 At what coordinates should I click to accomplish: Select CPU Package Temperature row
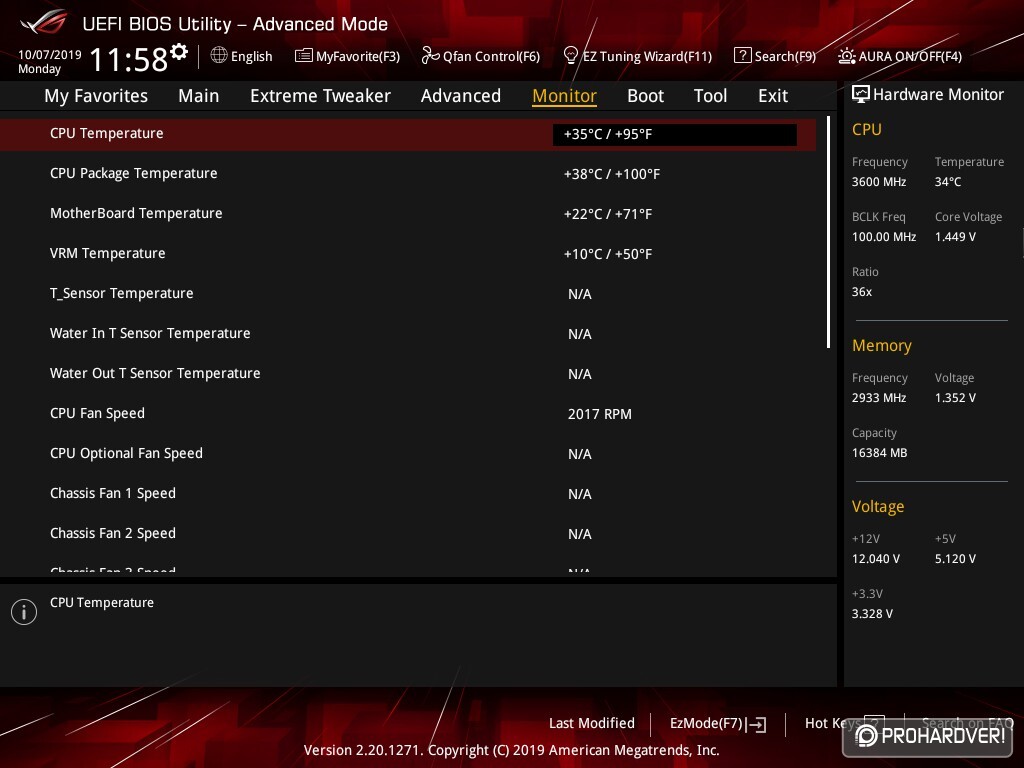408,174
